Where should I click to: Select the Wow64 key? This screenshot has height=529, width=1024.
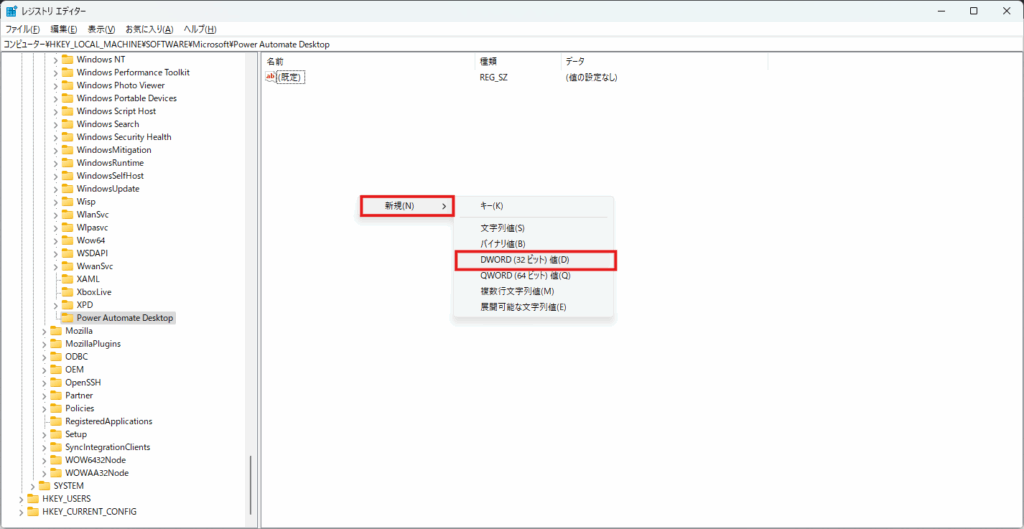click(91, 240)
